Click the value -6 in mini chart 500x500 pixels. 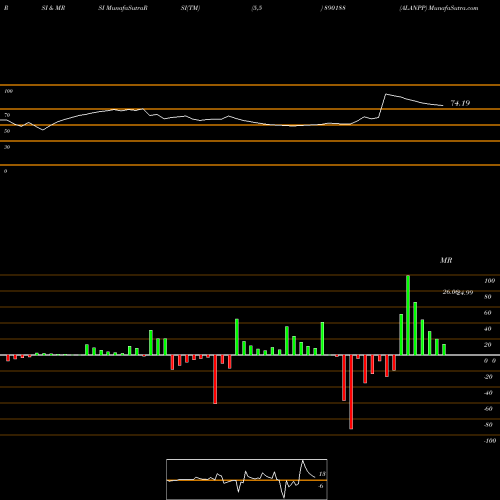321,486
